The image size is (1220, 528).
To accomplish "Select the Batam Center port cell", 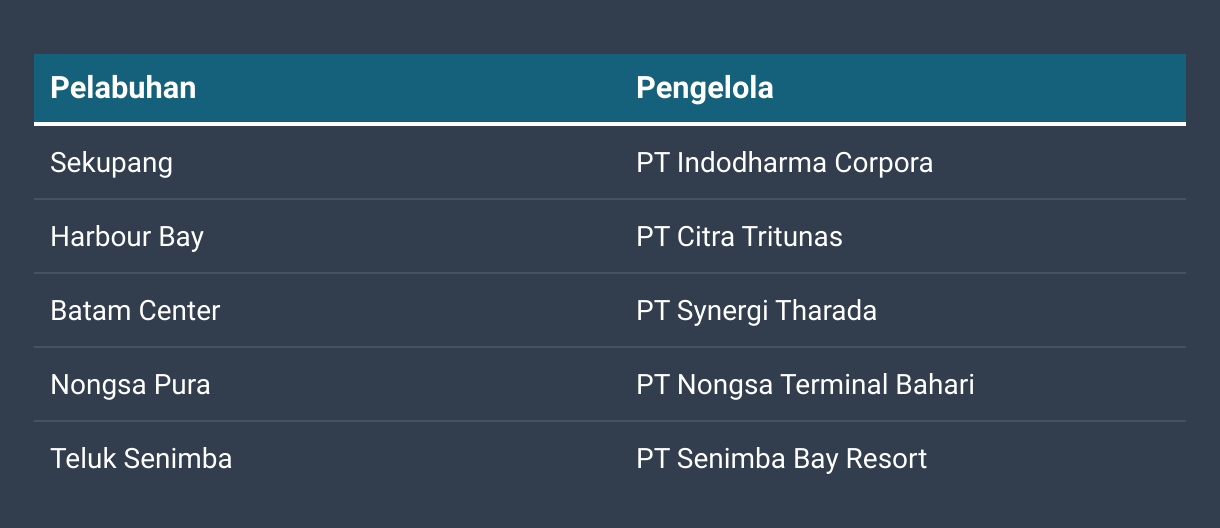I will pos(135,311).
